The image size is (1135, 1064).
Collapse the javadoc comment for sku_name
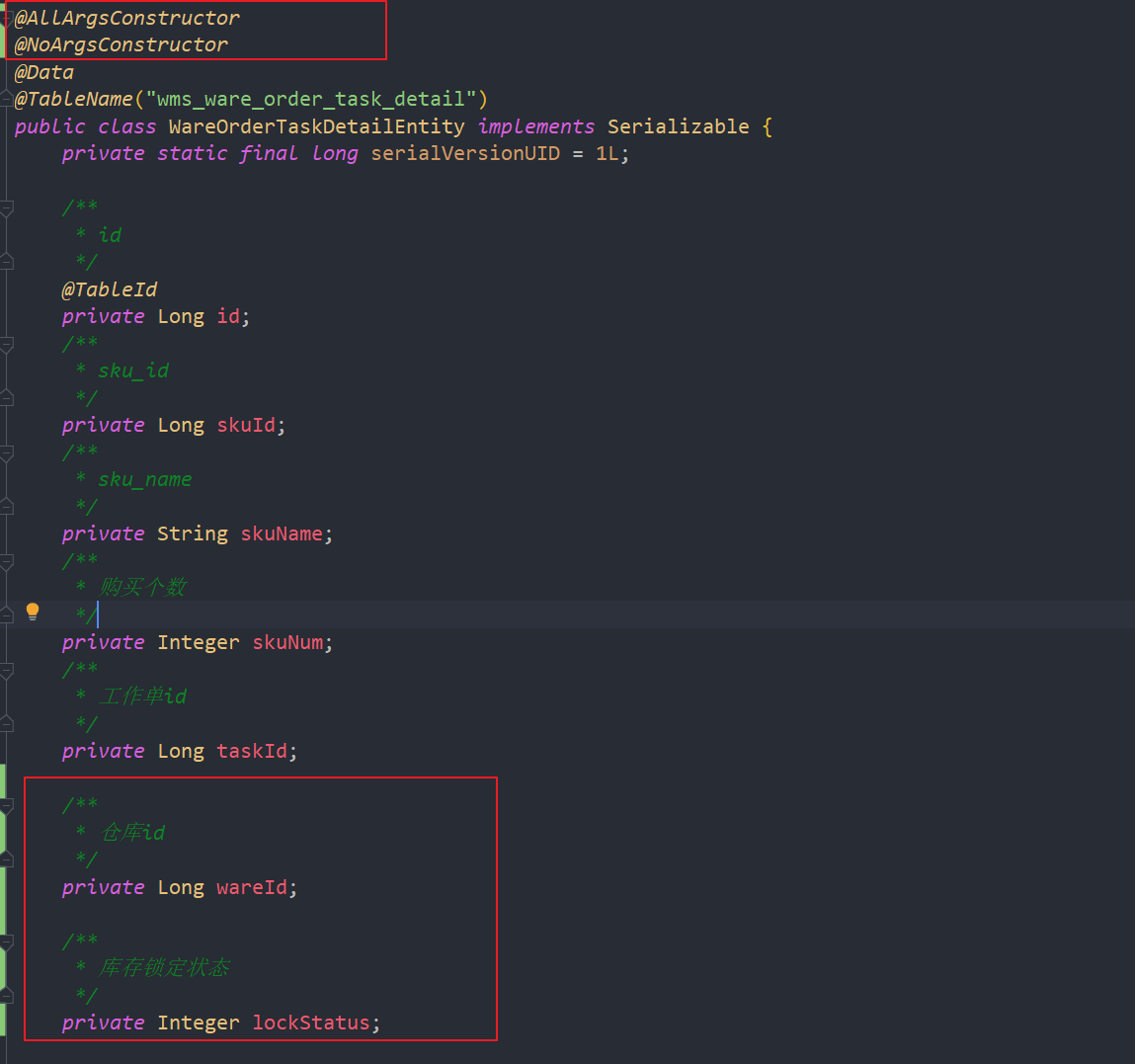[7, 453]
